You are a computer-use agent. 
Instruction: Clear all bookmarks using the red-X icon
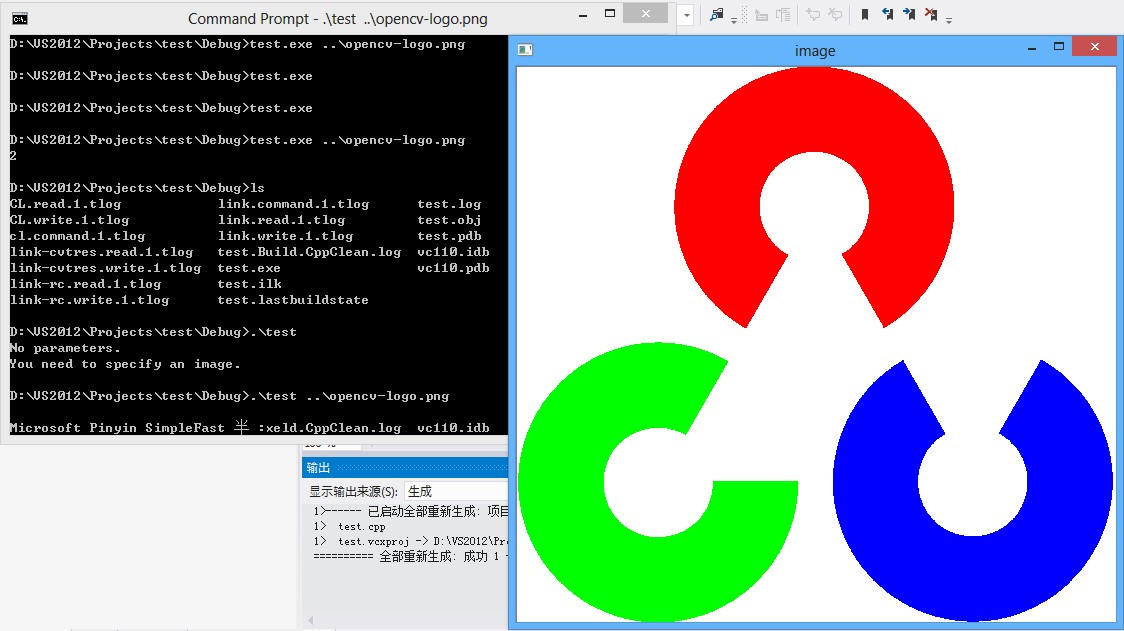931,14
